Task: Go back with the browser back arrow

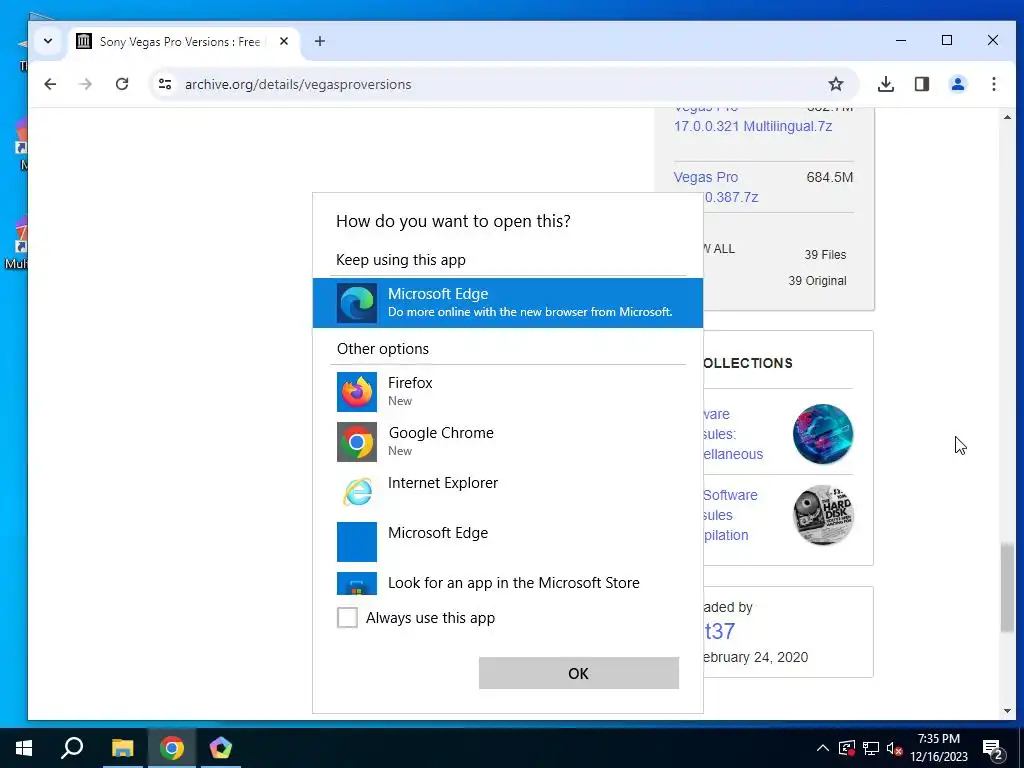Action: click(50, 84)
